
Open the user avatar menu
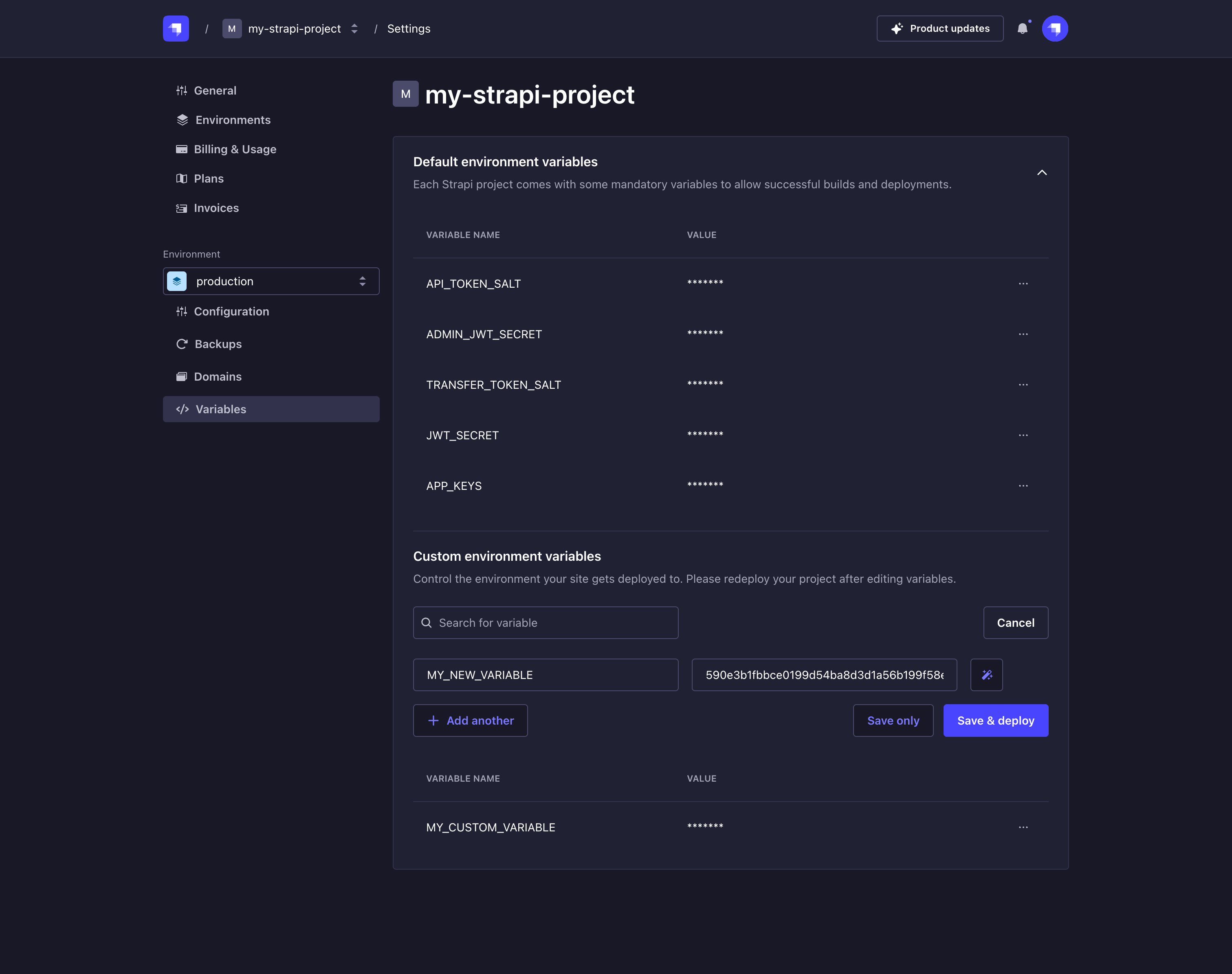click(1055, 28)
